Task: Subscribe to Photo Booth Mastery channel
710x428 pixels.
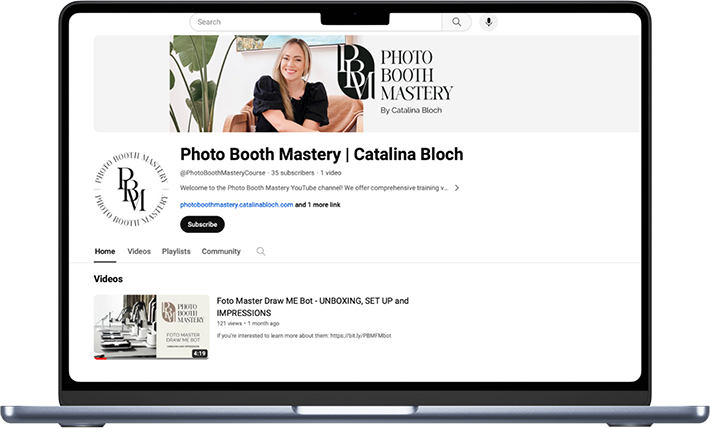Action: [202, 224]
